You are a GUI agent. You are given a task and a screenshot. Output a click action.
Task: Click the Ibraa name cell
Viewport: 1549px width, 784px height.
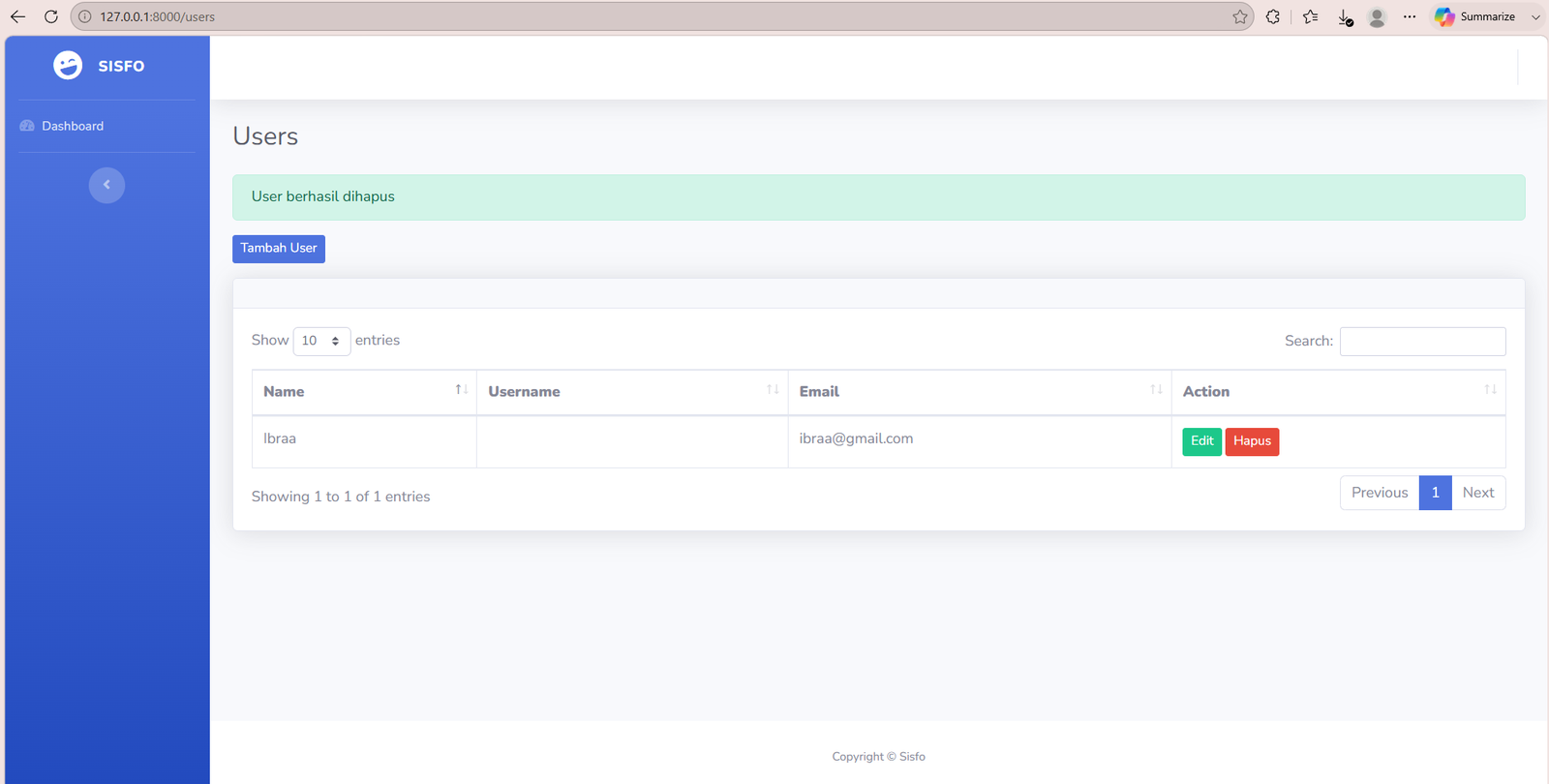tap(364, 441)
